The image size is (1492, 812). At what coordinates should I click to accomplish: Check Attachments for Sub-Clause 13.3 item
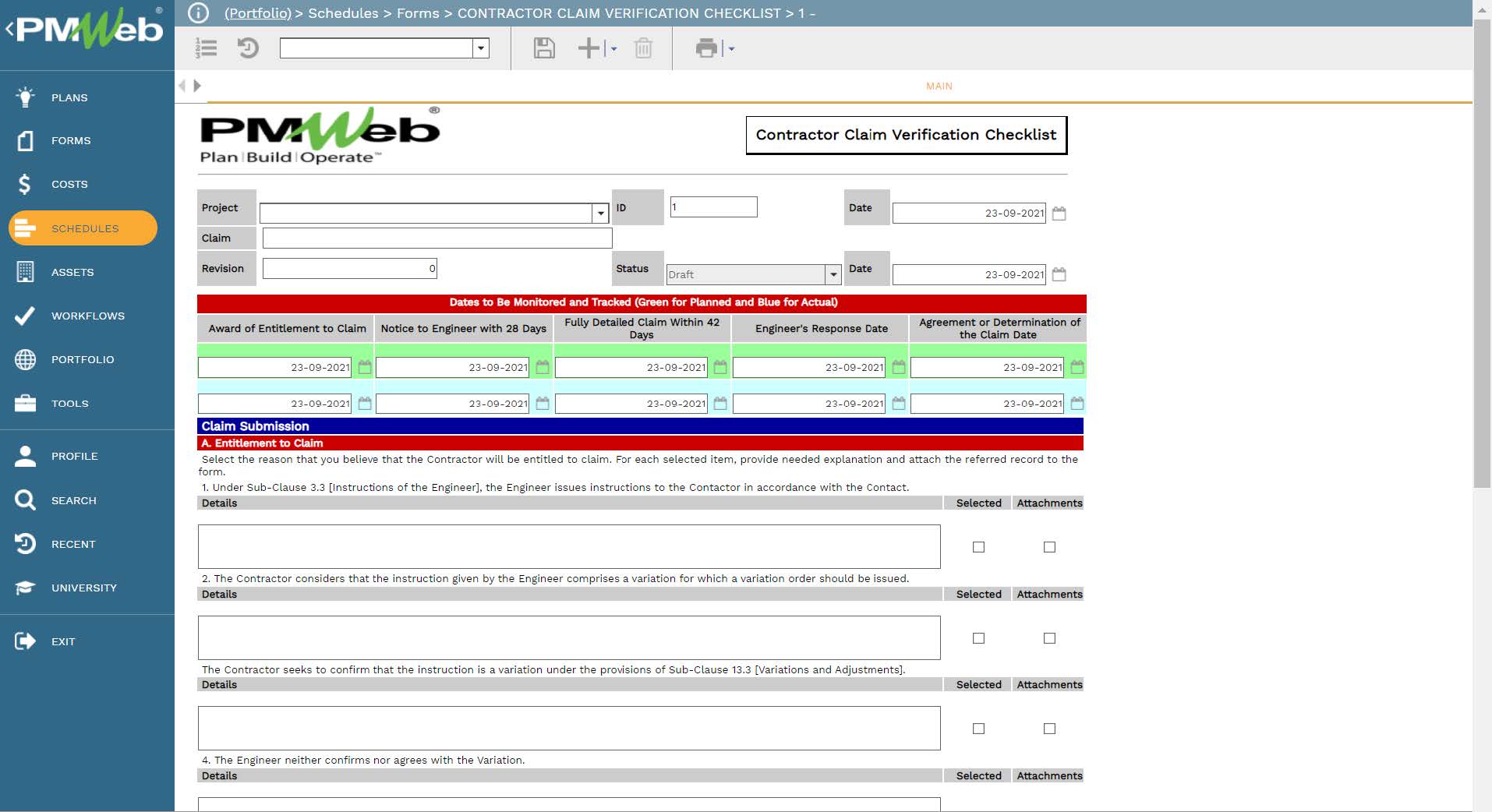1049,729
